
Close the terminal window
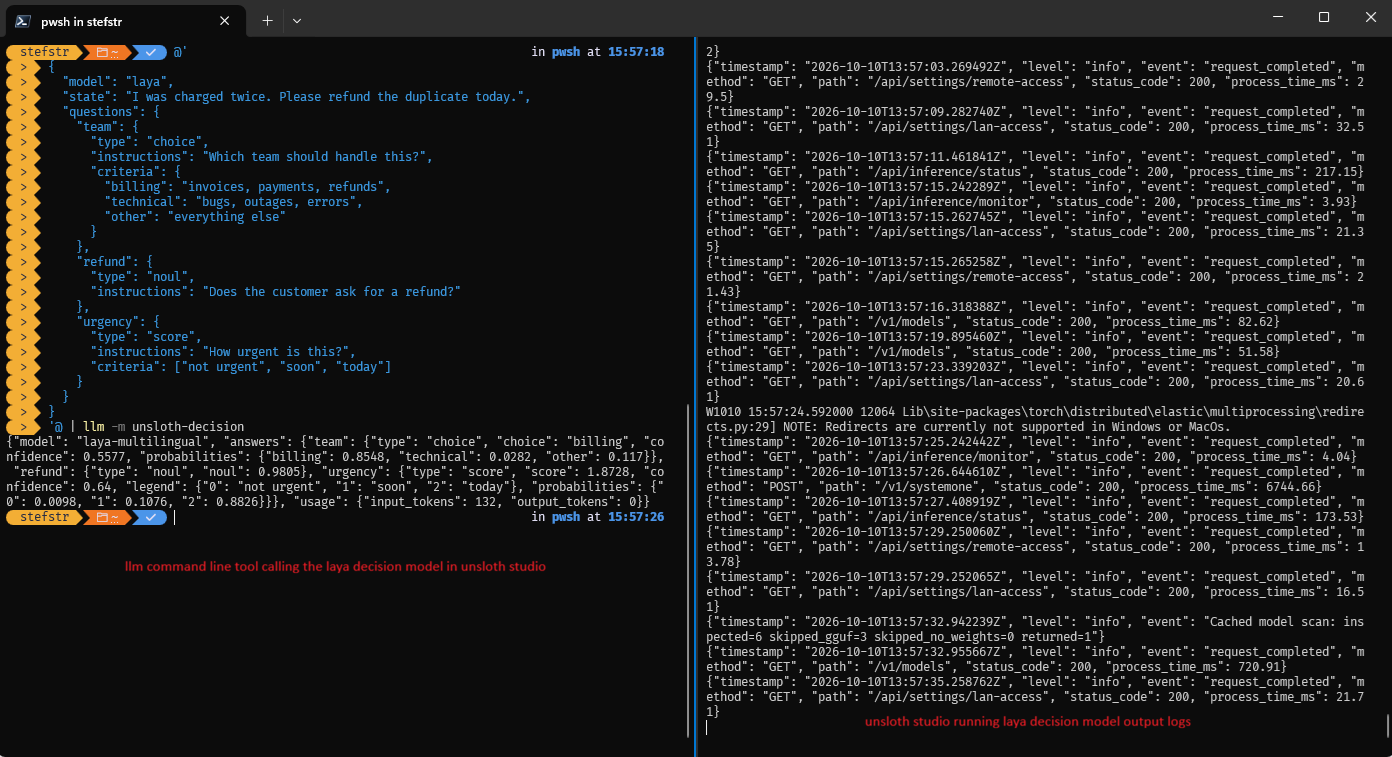click(1369, 17)
